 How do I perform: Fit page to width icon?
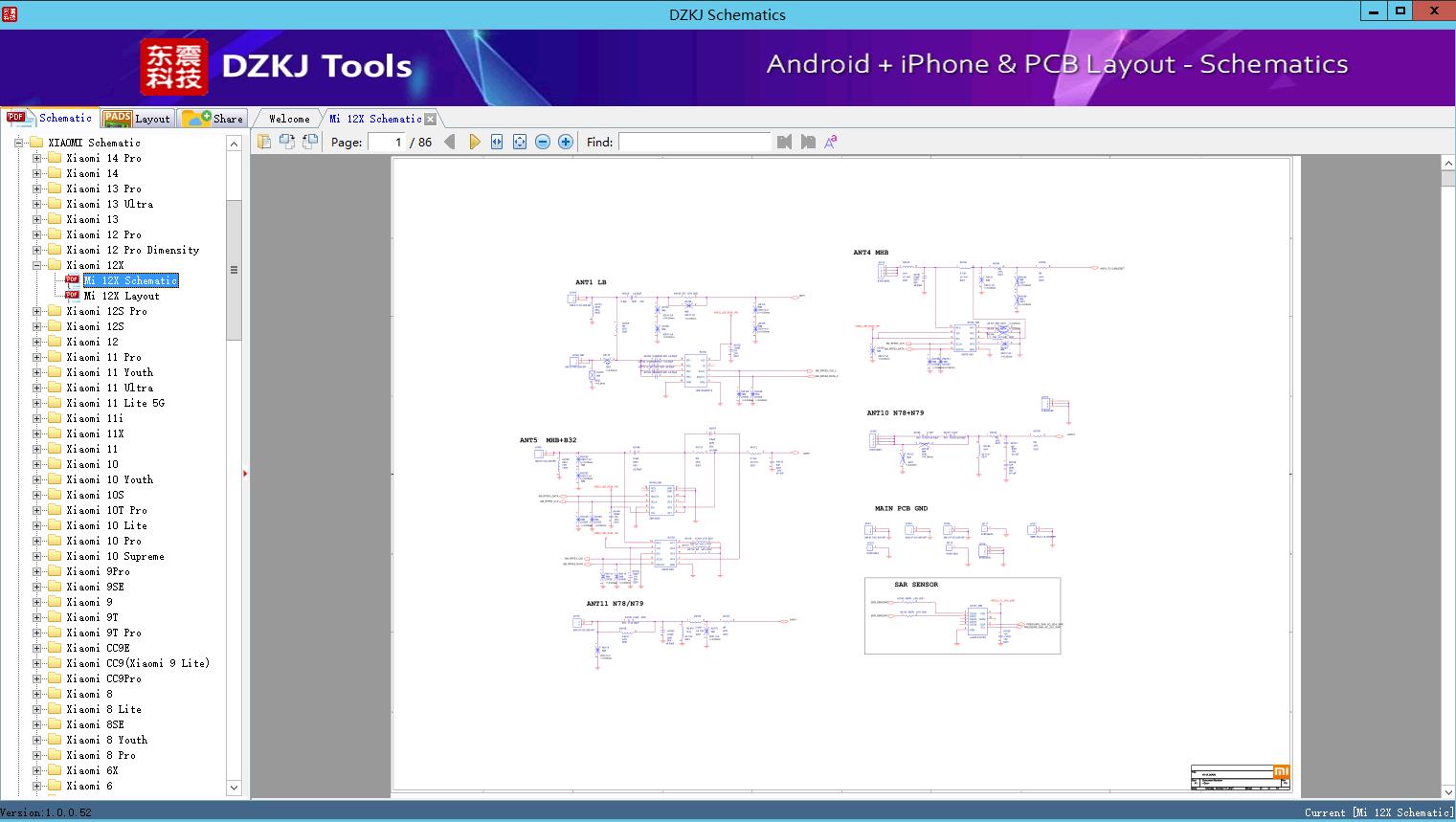point(497,142)
